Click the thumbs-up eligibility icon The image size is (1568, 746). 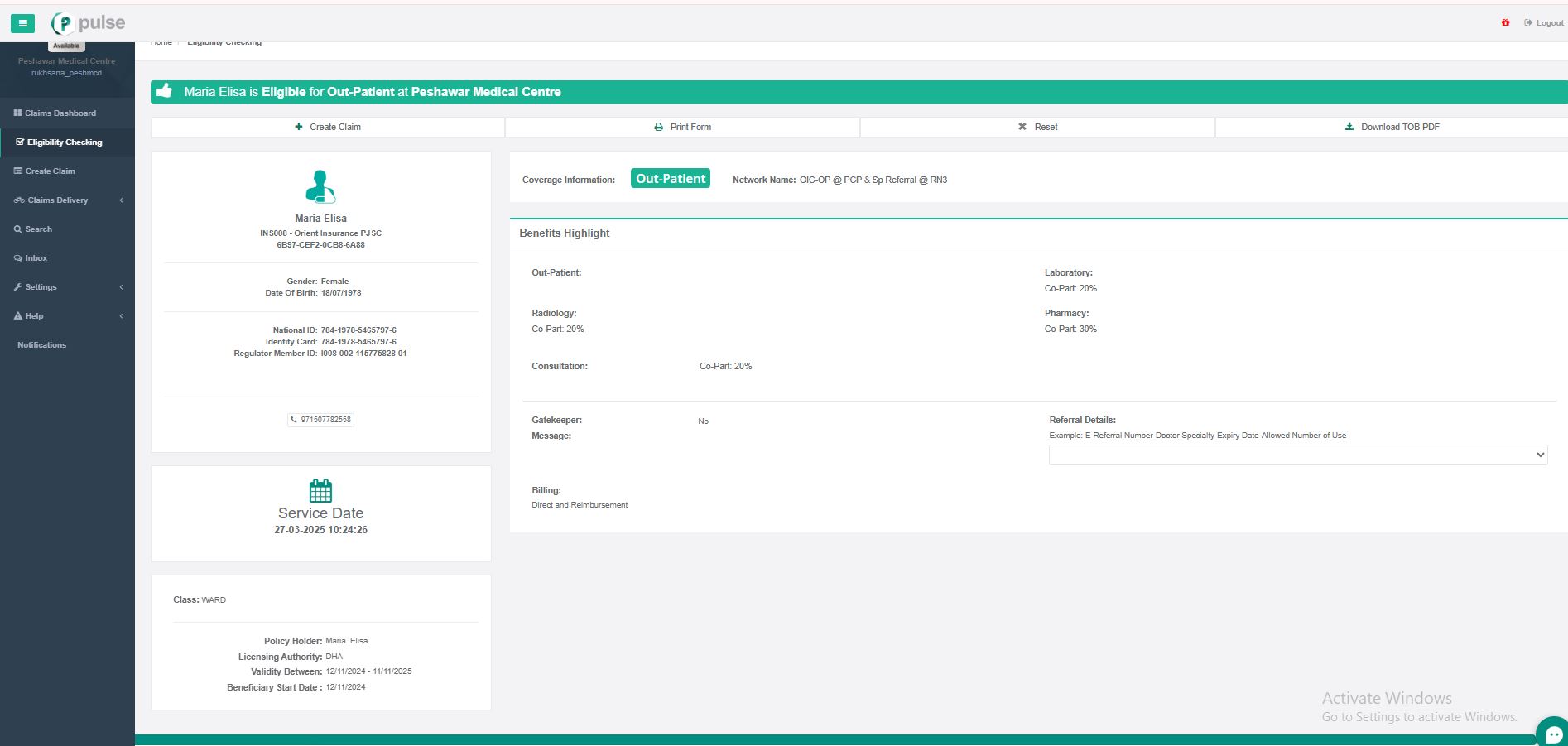(x=165, y=91)
